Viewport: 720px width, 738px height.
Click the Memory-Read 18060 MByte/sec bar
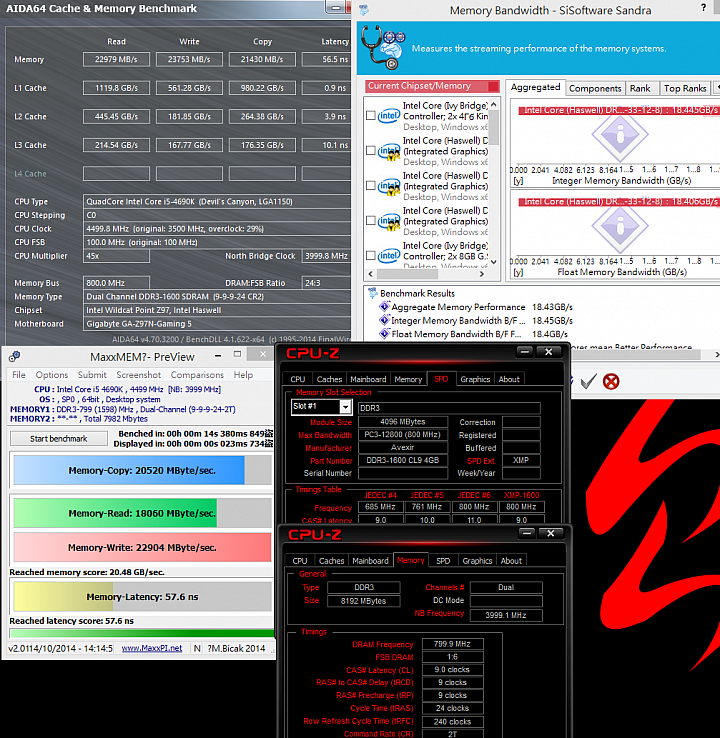(142, 513)
